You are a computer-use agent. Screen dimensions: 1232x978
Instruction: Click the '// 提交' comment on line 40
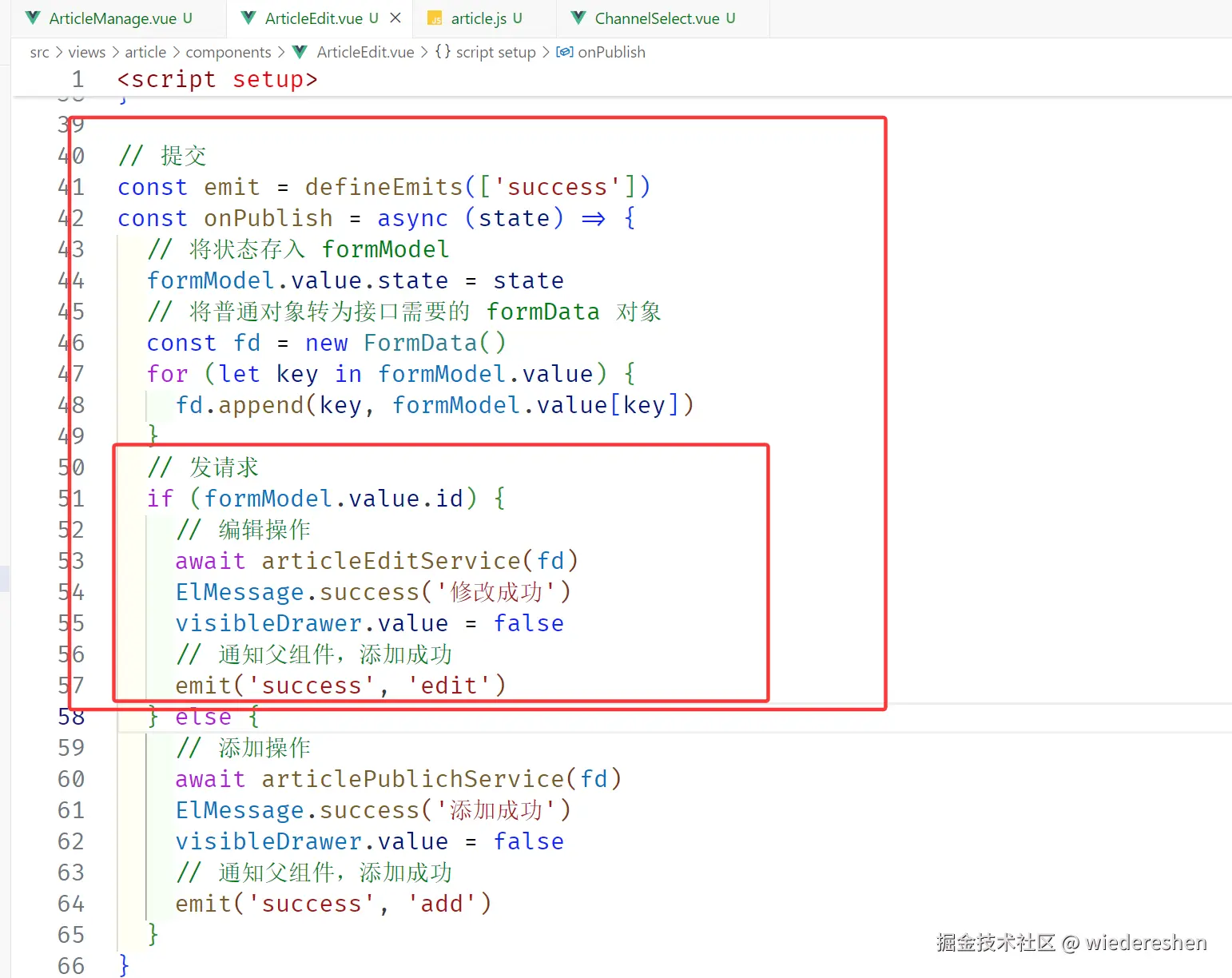click(162, 156)
